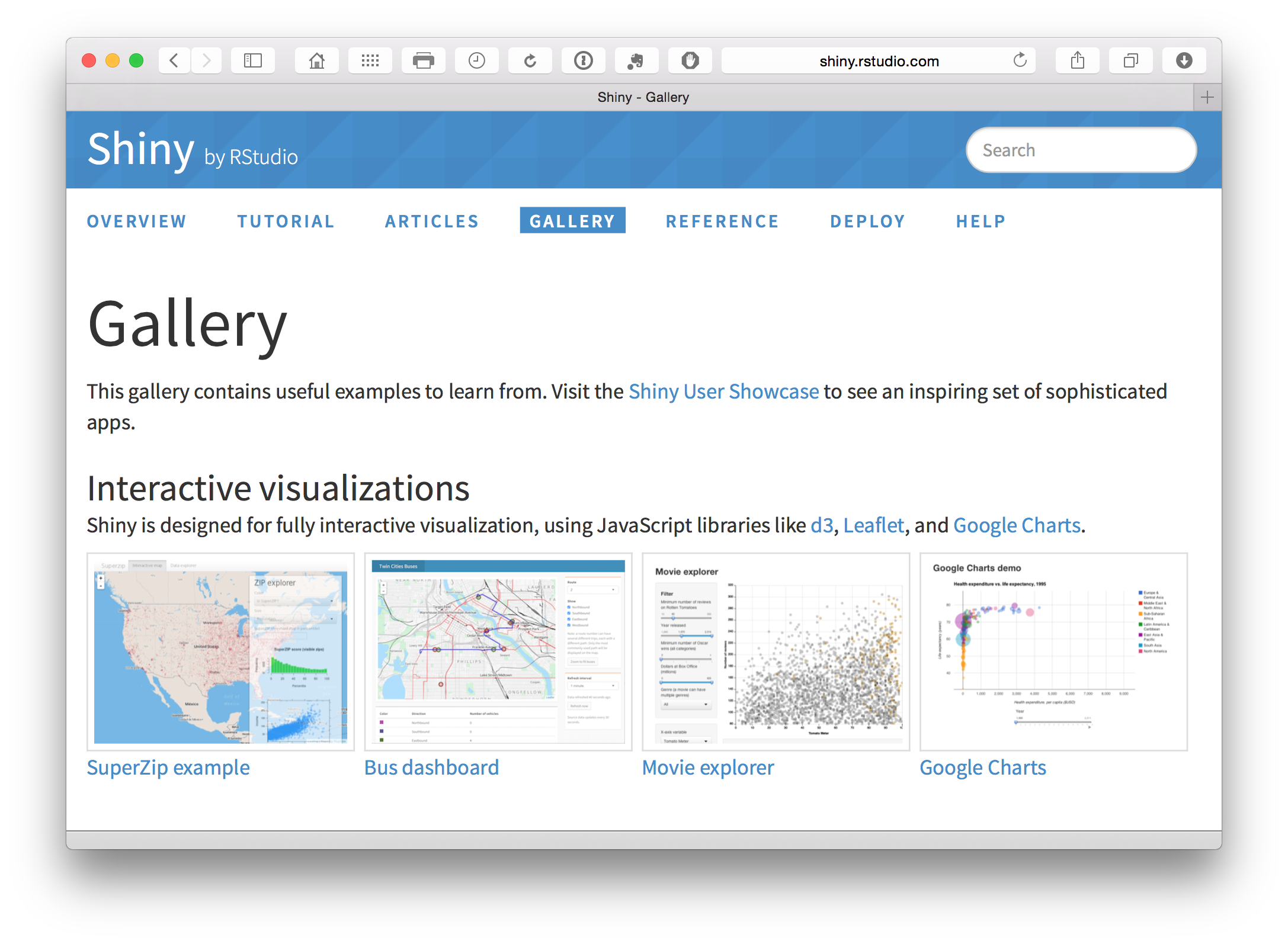This screenshot has height=944, width=1288.
Task: Click the new tab plus button
Action: (x=1207, y=97)
